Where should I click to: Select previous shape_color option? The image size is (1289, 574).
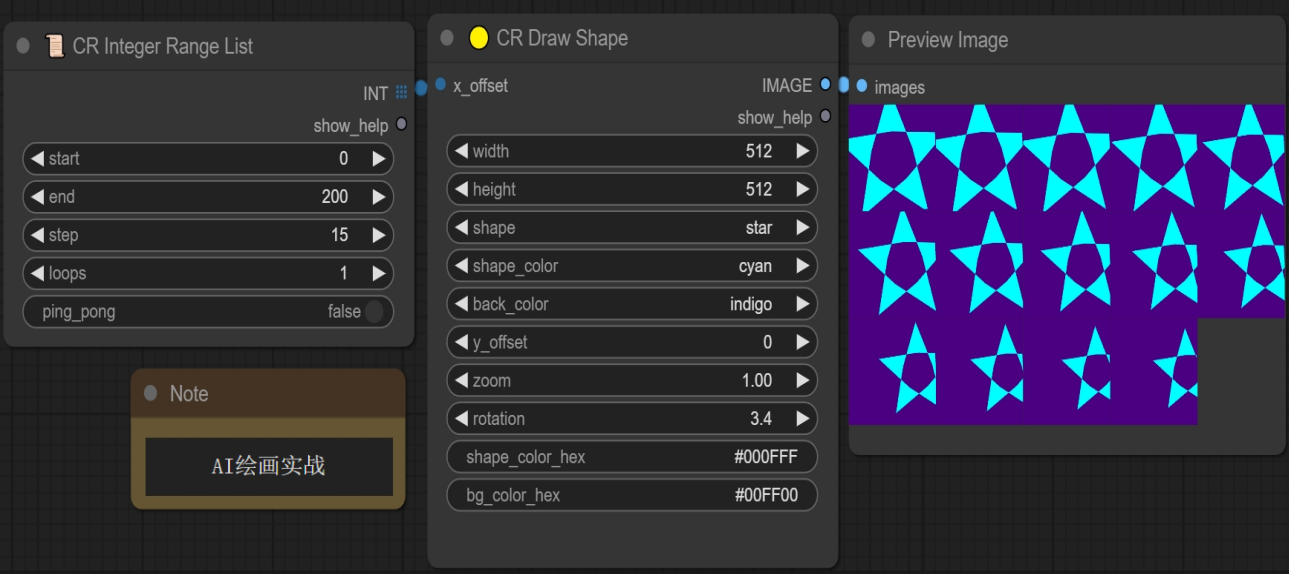[462, 266]
